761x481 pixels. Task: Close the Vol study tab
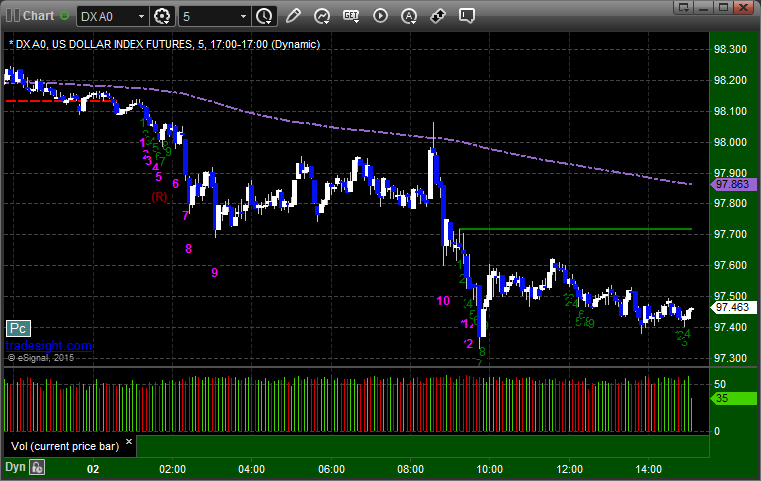129,441
